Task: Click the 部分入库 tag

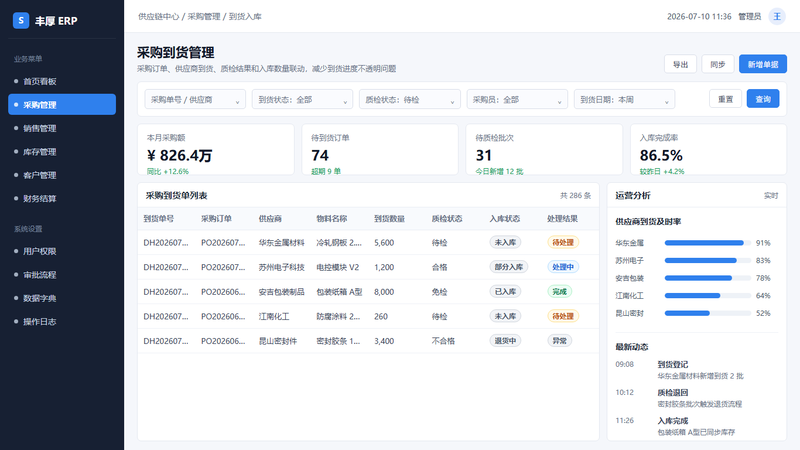Action: tap(509, 267)
